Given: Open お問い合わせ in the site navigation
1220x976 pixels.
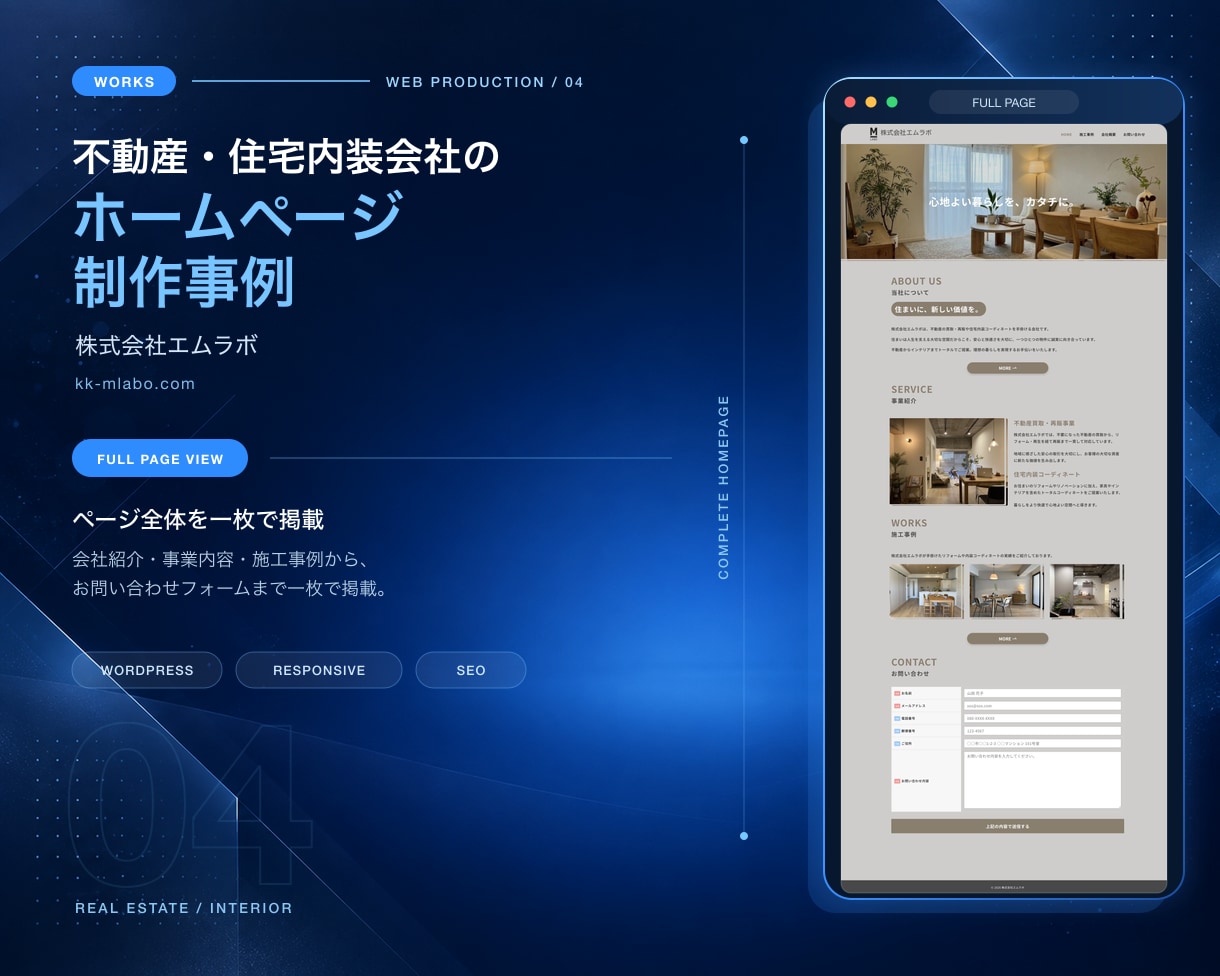Looking at the screenshot, I should [1134, 133].
